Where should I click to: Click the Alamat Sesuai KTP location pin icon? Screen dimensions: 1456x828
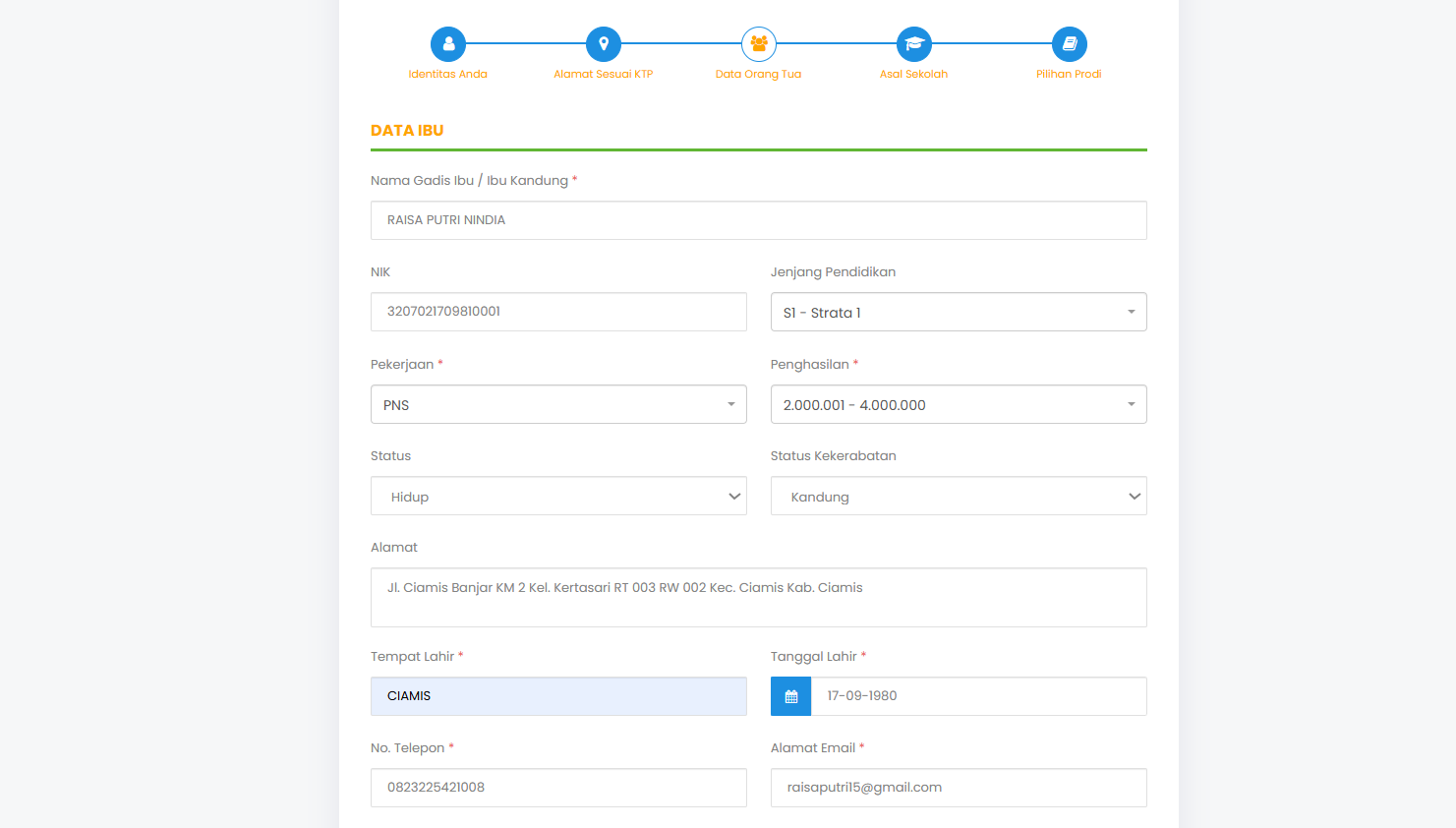604,44
